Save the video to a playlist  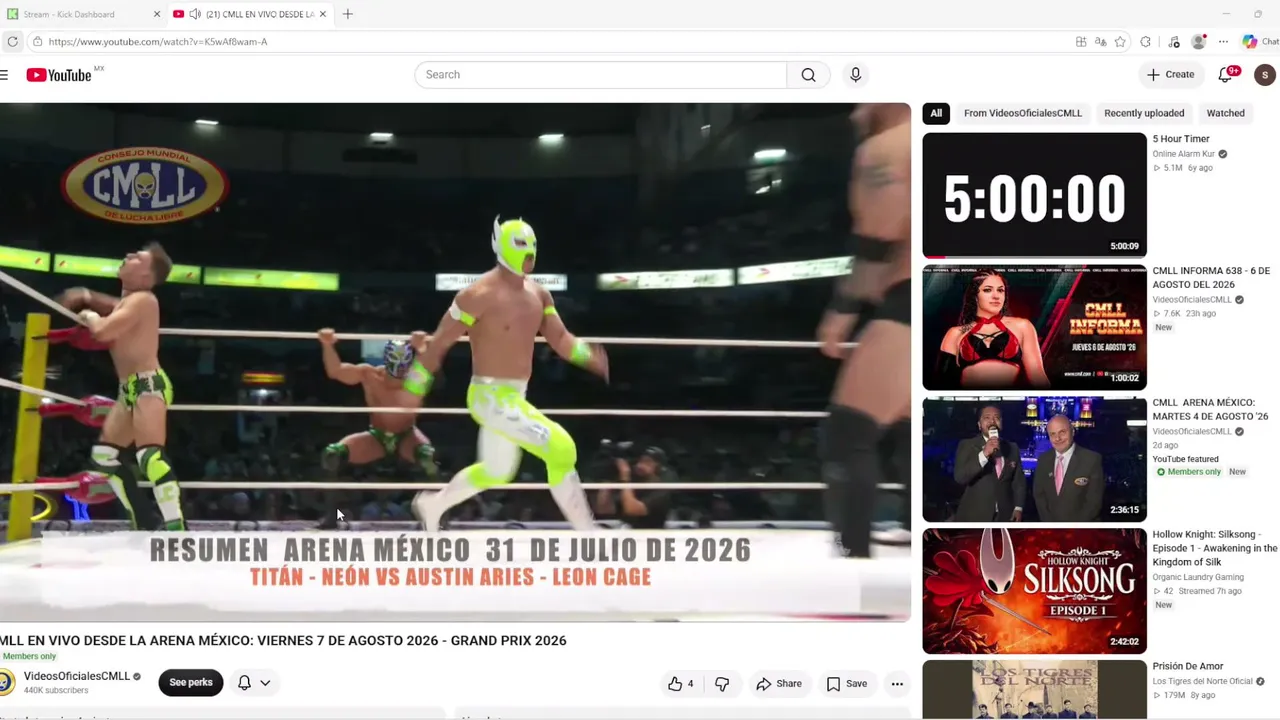[x=847, y=684]
